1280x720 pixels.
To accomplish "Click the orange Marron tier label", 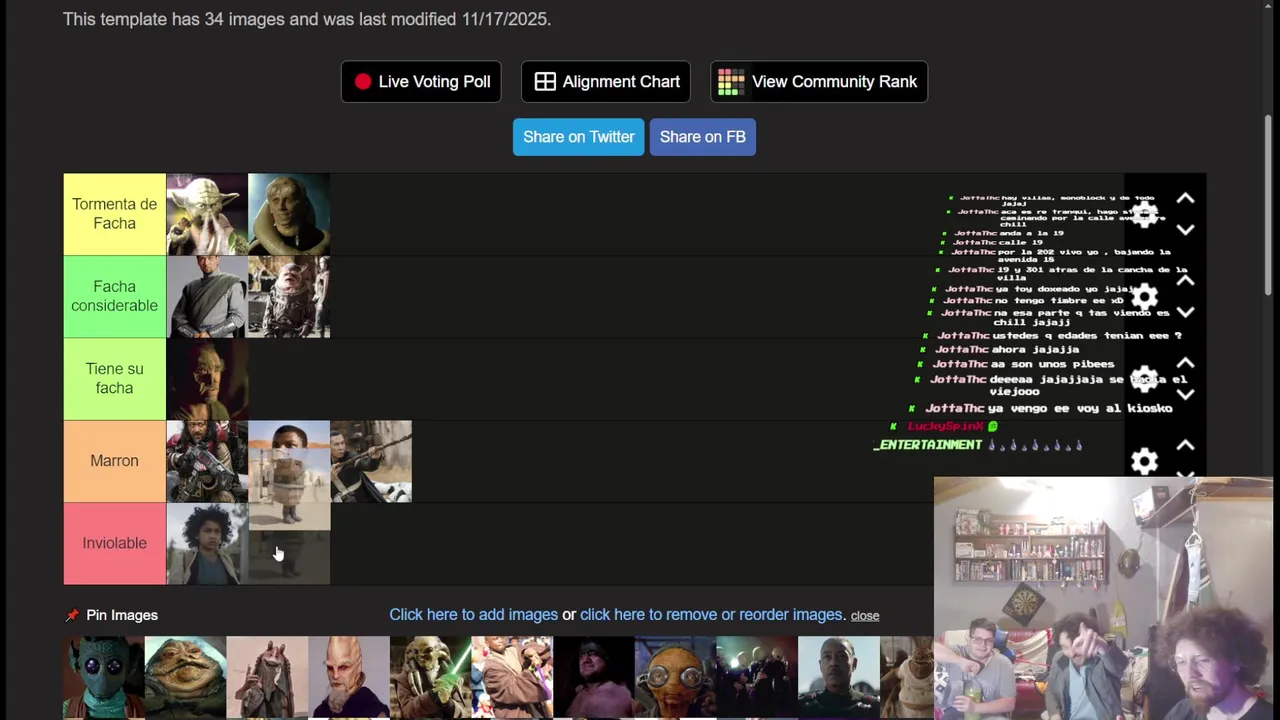I will pyautogui.click(x=115, y=461).
